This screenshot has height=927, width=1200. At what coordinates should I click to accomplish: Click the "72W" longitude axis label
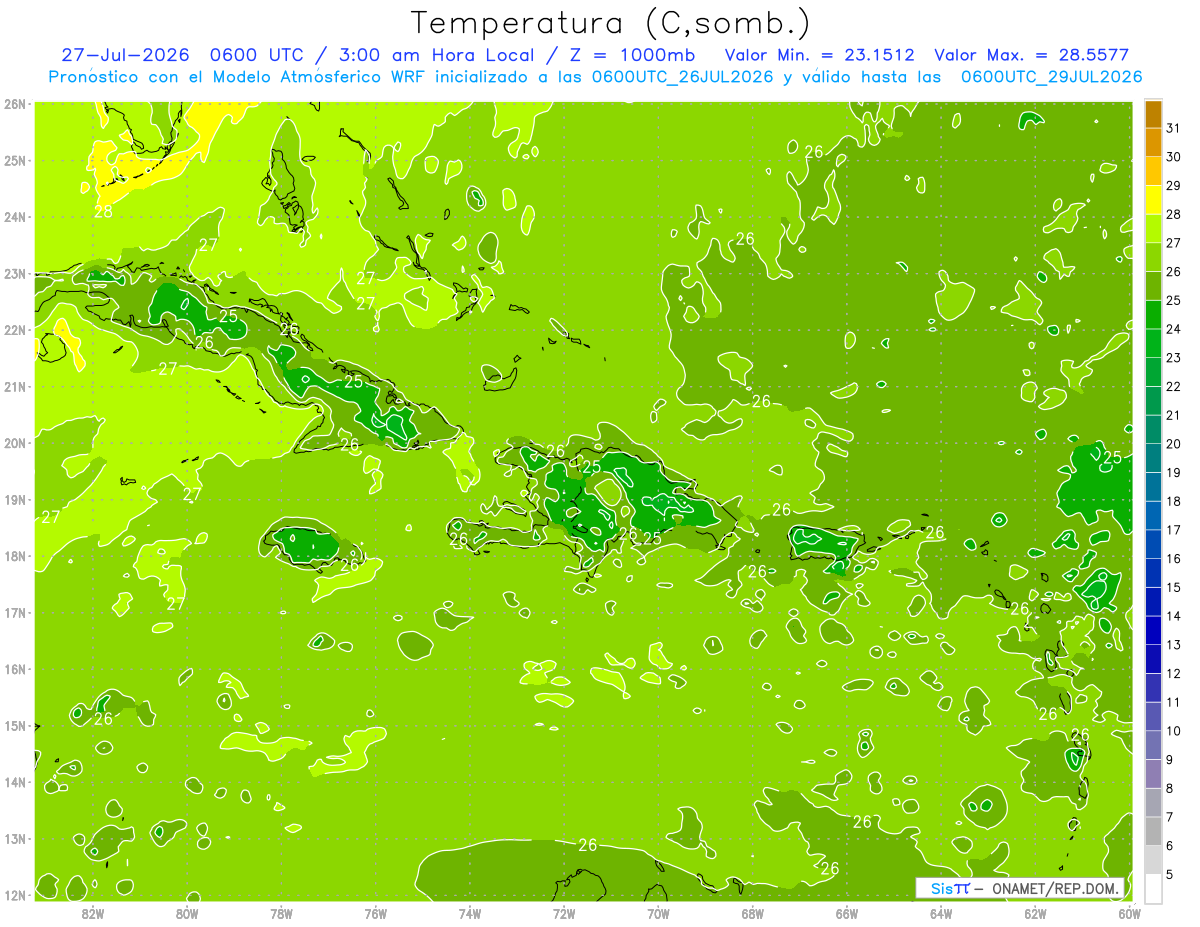point(564,913)
